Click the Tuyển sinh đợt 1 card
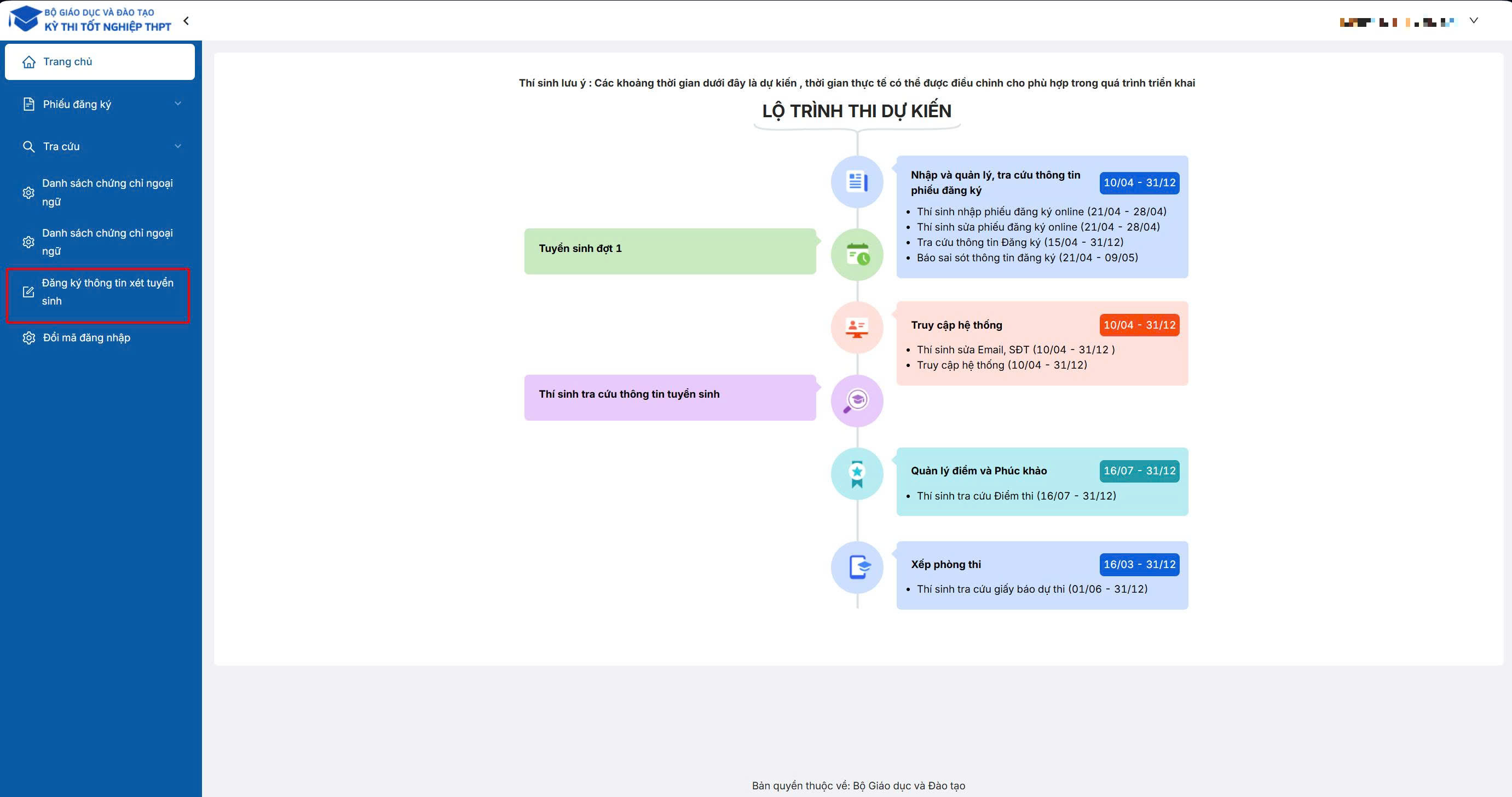Screen dimensions: 1512x797 pos(670,251)
